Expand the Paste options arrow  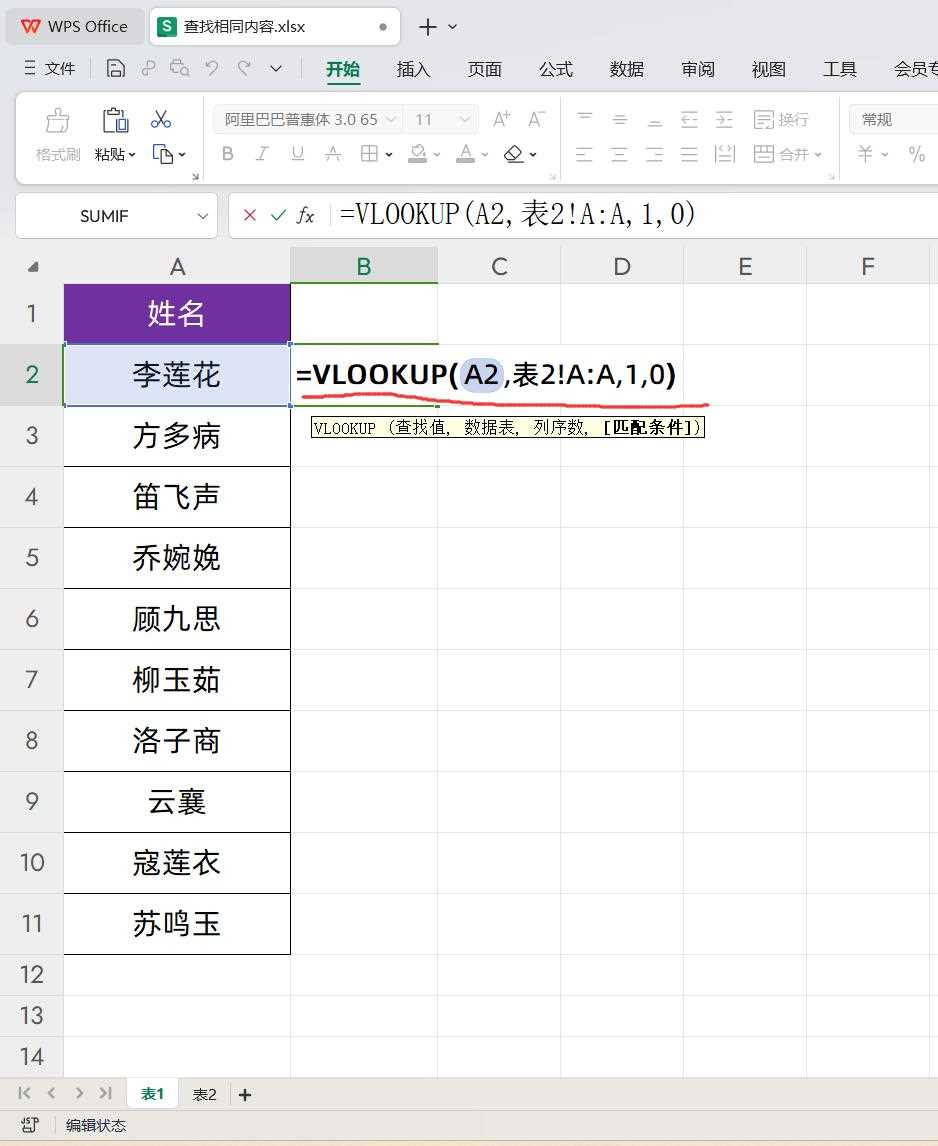132,155
